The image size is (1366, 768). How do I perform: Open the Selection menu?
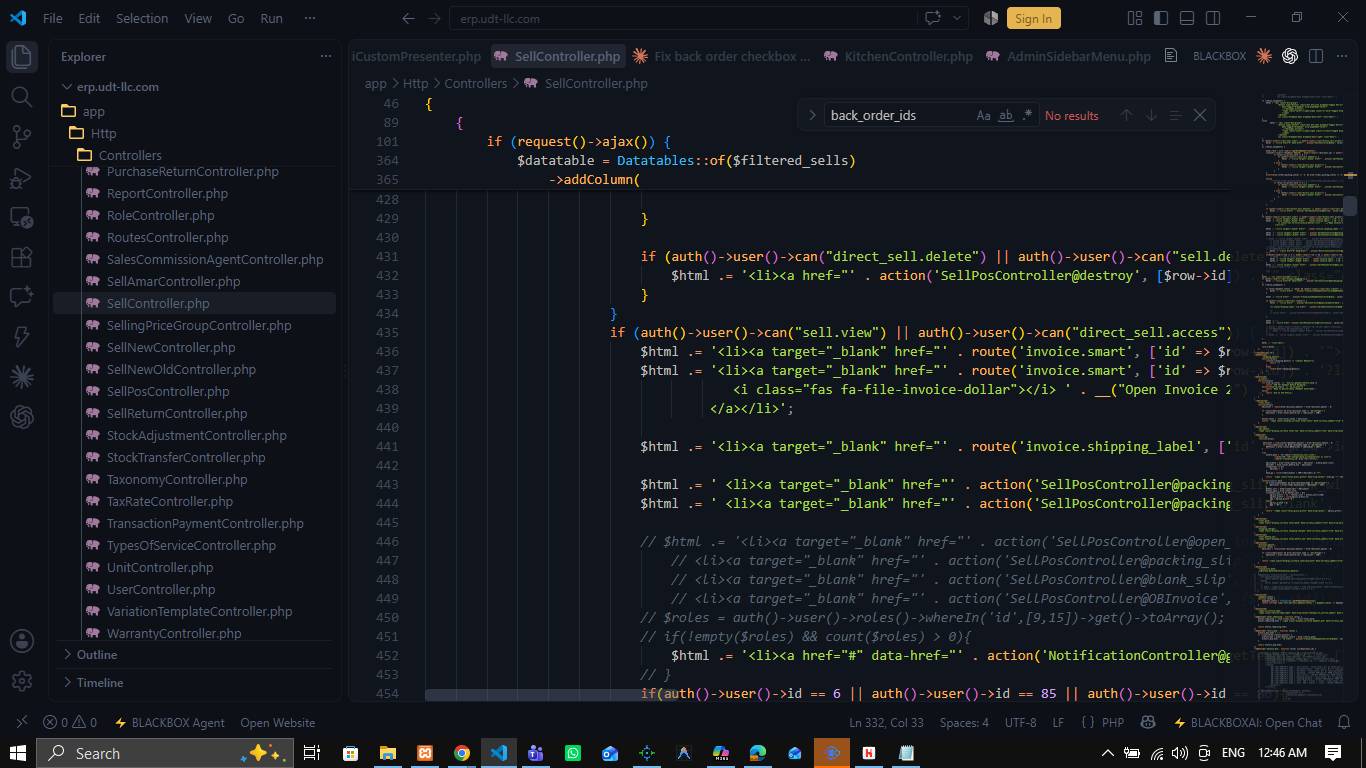142,18
